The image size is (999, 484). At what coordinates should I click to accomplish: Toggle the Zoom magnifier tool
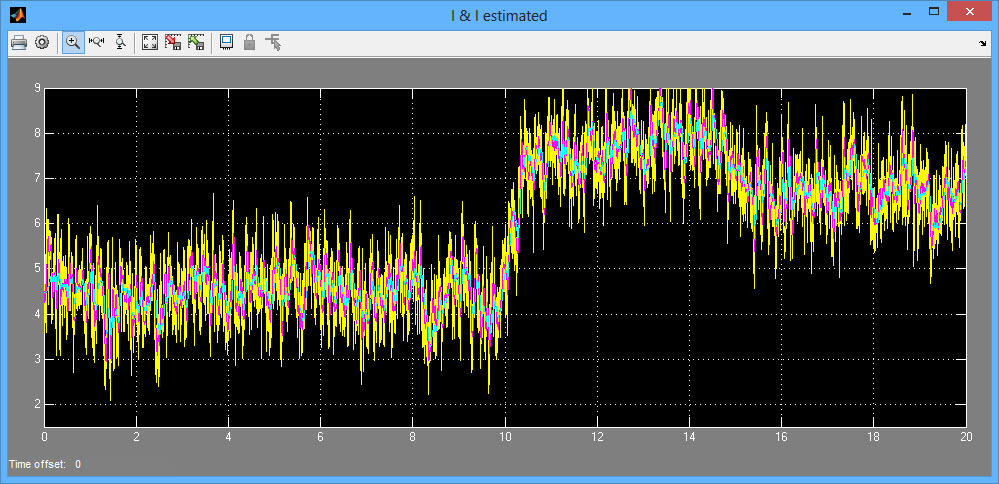(73, 42)
